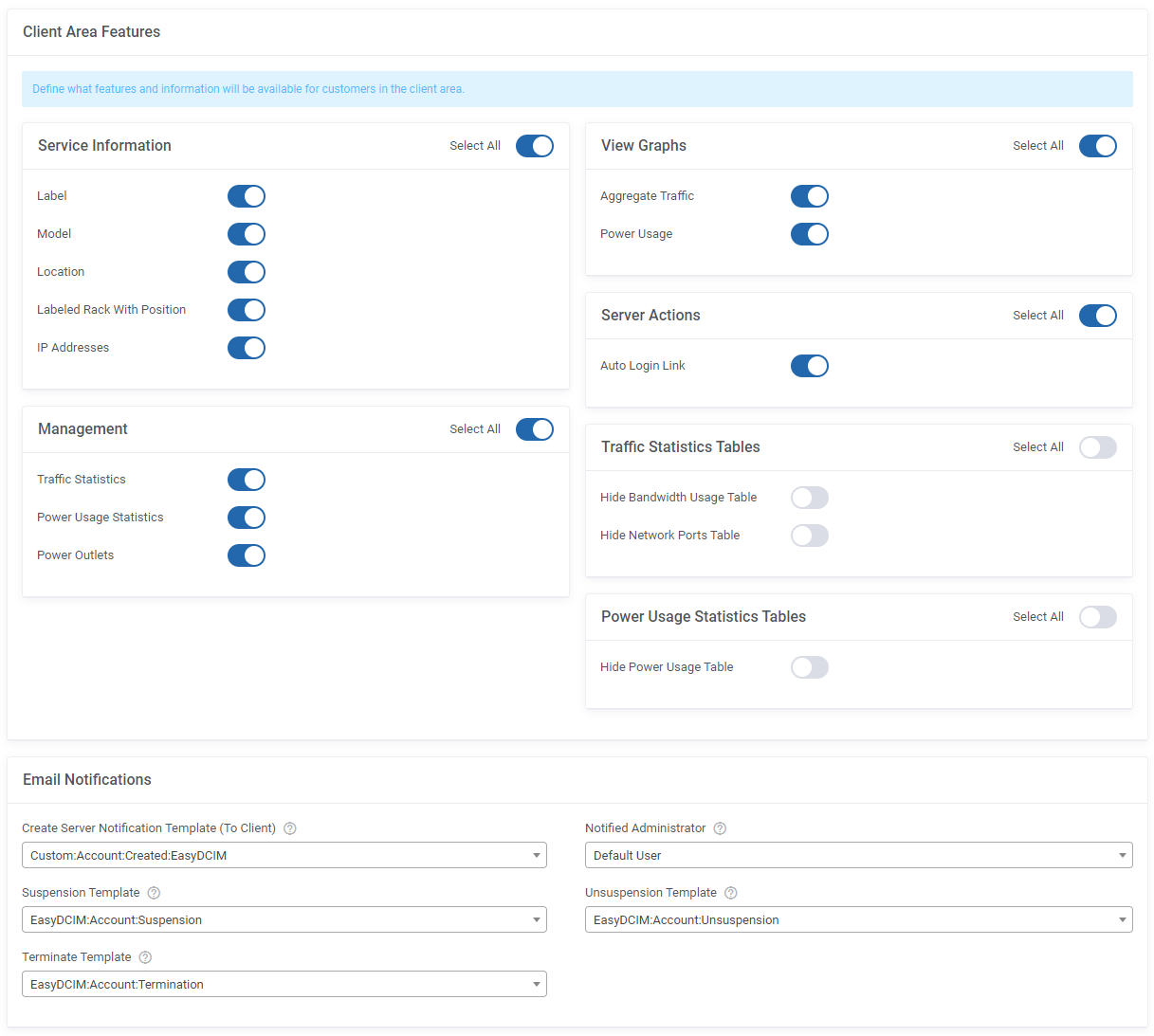Screen dimensions: 1154x1036
Task: Toggle the Power Outlets switch
Action: click(x=247, y=555)
